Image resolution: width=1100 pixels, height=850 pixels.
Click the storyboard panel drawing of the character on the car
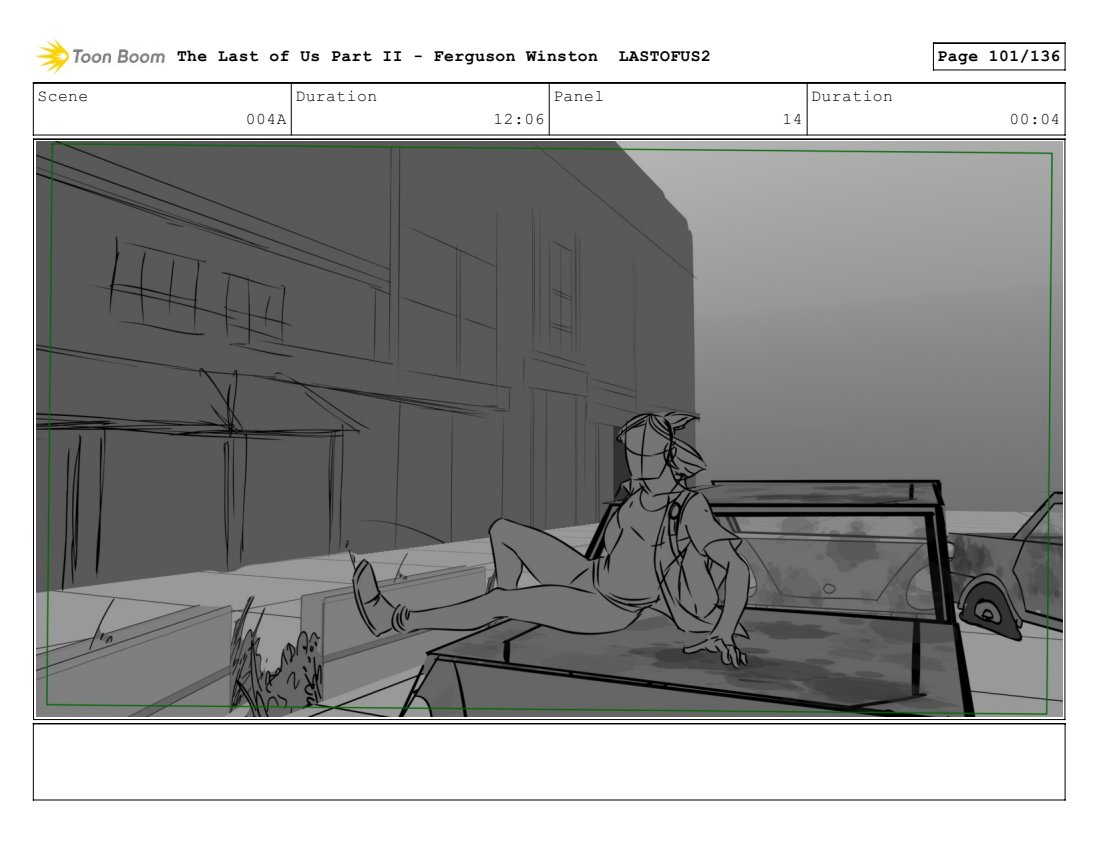tap(549, 429)
